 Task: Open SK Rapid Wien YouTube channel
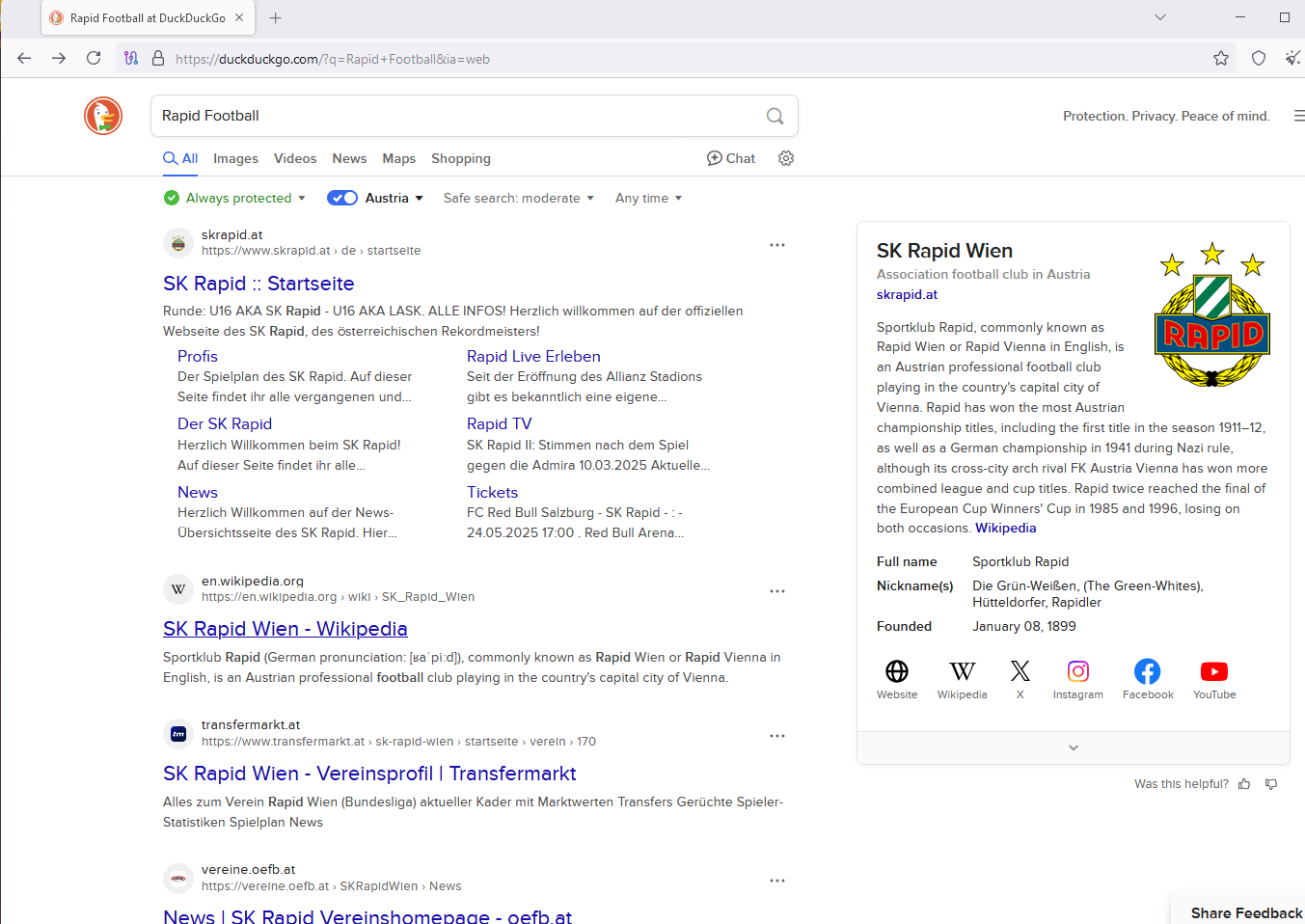1214,679
